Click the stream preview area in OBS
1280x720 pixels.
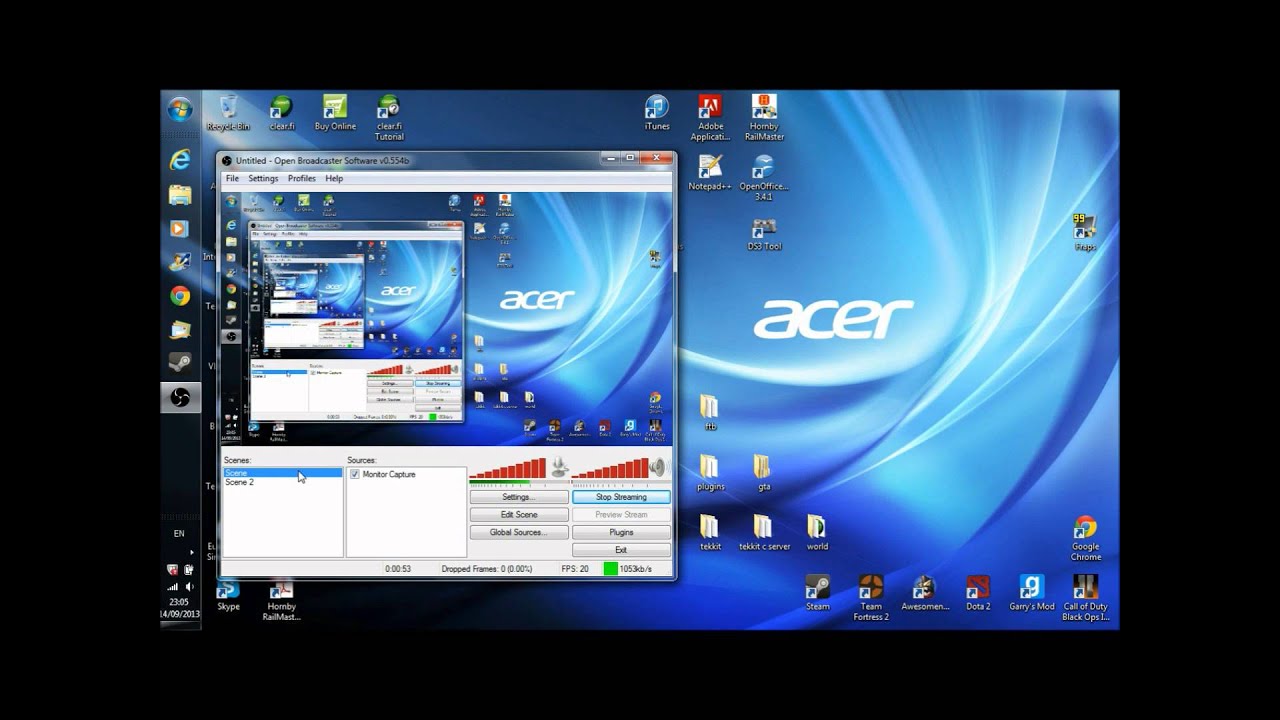[446, 318]
